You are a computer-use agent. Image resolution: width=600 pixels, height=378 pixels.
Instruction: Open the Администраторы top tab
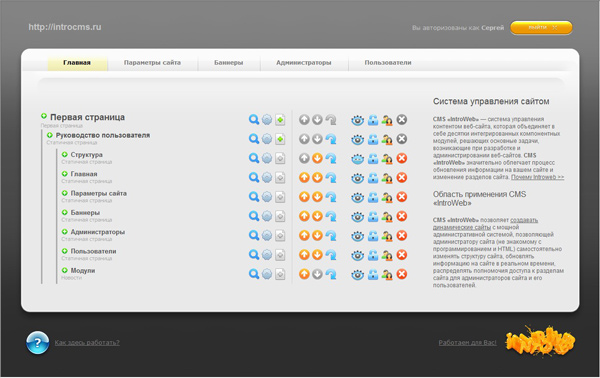304,63
